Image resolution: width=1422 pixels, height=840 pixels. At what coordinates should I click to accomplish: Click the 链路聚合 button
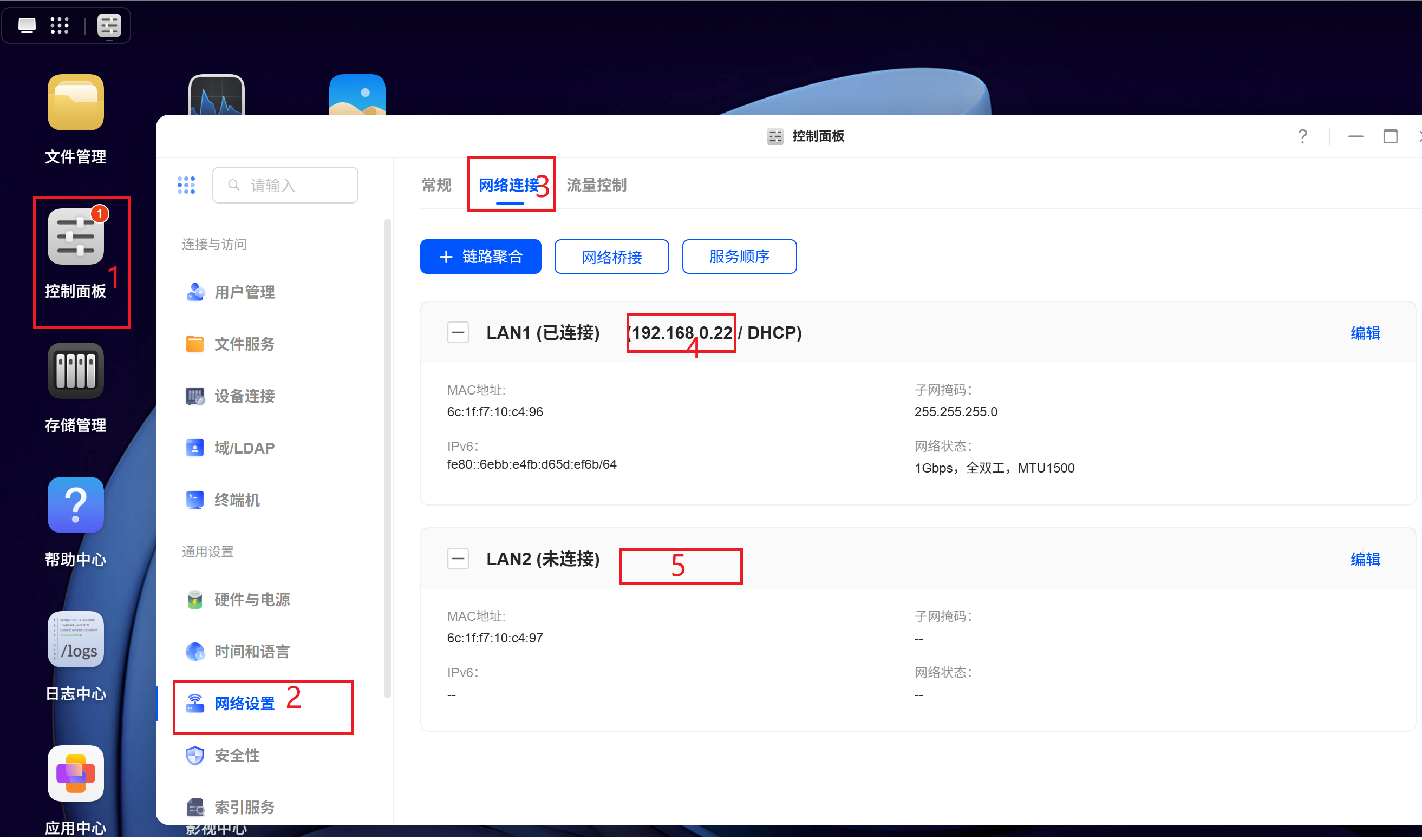pos(480,257)
